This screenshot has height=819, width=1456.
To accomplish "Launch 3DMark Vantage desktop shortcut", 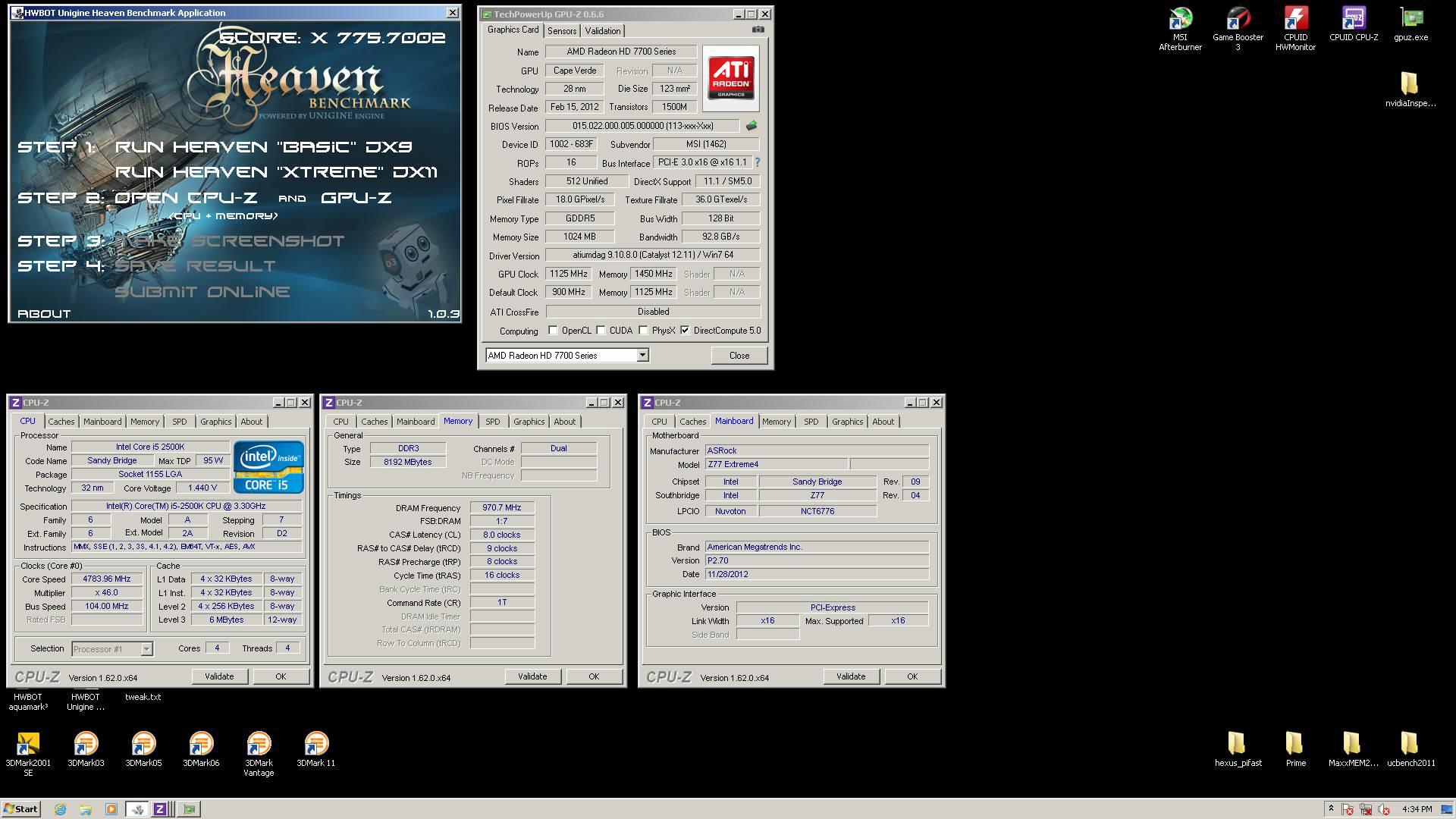I will pyautogui.click(x=259, y=755).
